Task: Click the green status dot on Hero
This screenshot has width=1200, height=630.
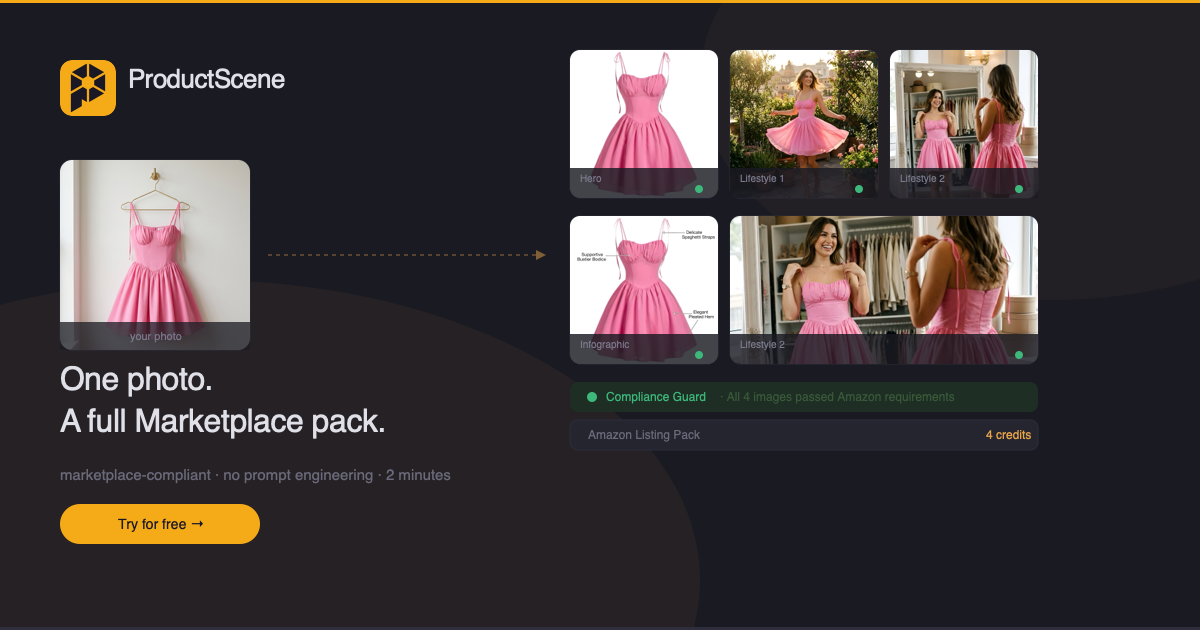Action: coord(699,189)
